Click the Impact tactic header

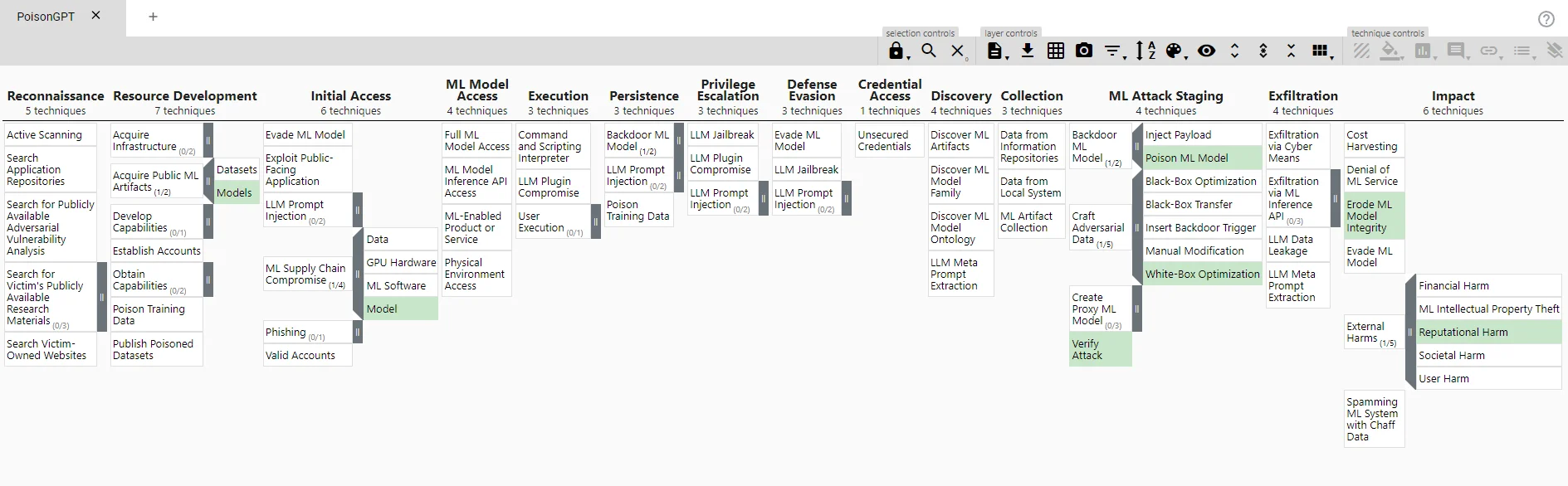coord(1453,96)
